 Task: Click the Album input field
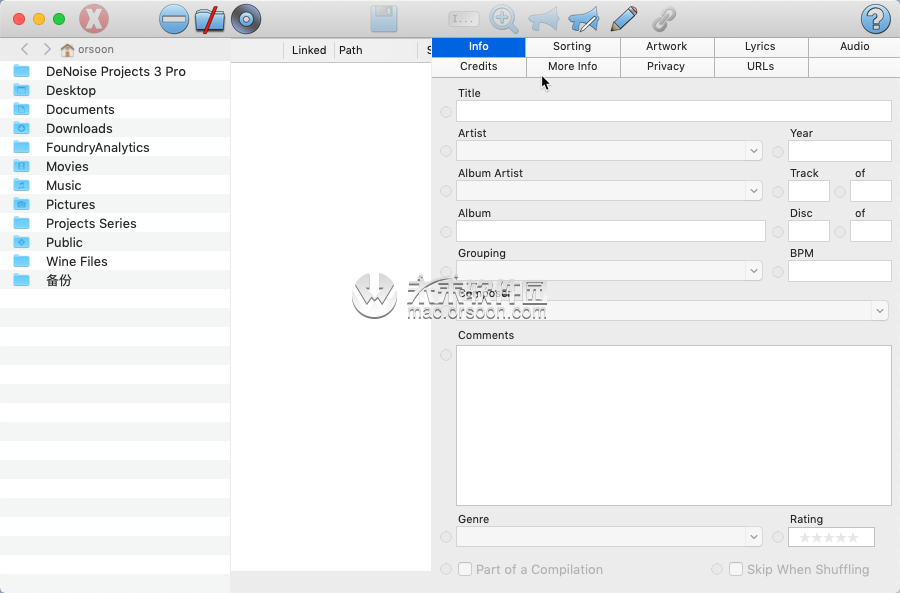tap(611, 231)
